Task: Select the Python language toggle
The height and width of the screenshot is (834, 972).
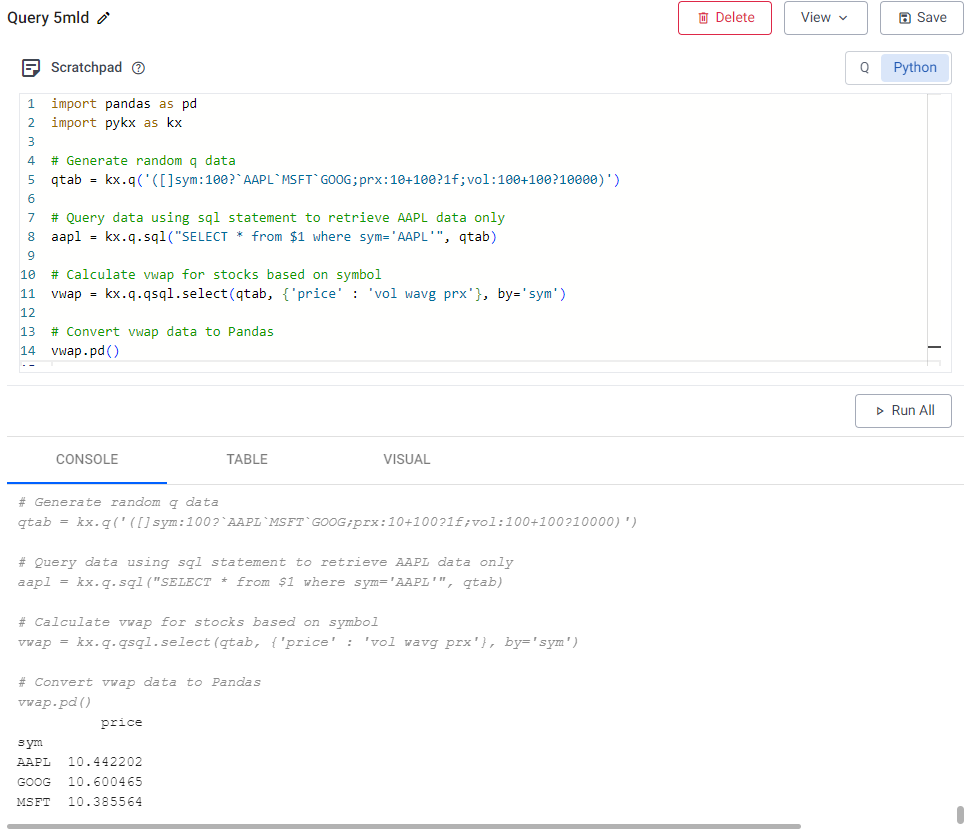Action: point(914,67)
